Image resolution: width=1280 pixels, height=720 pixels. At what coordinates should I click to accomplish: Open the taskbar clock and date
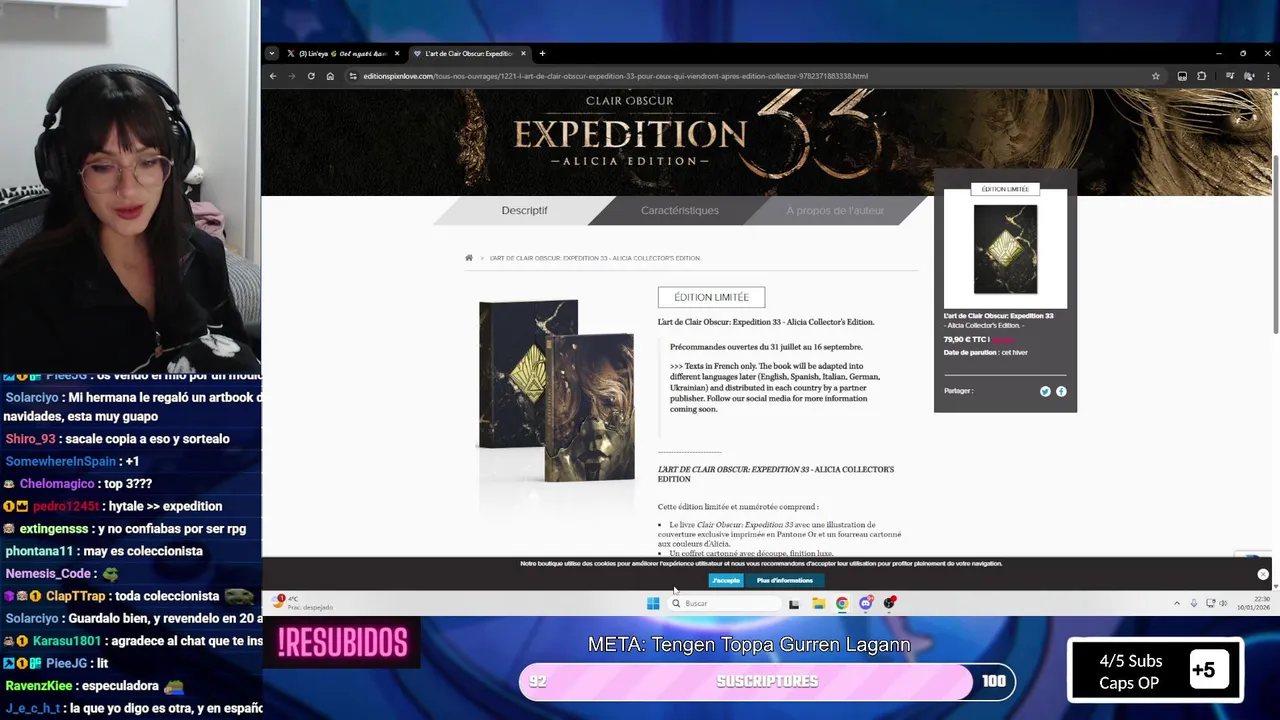pos(1252,603)
